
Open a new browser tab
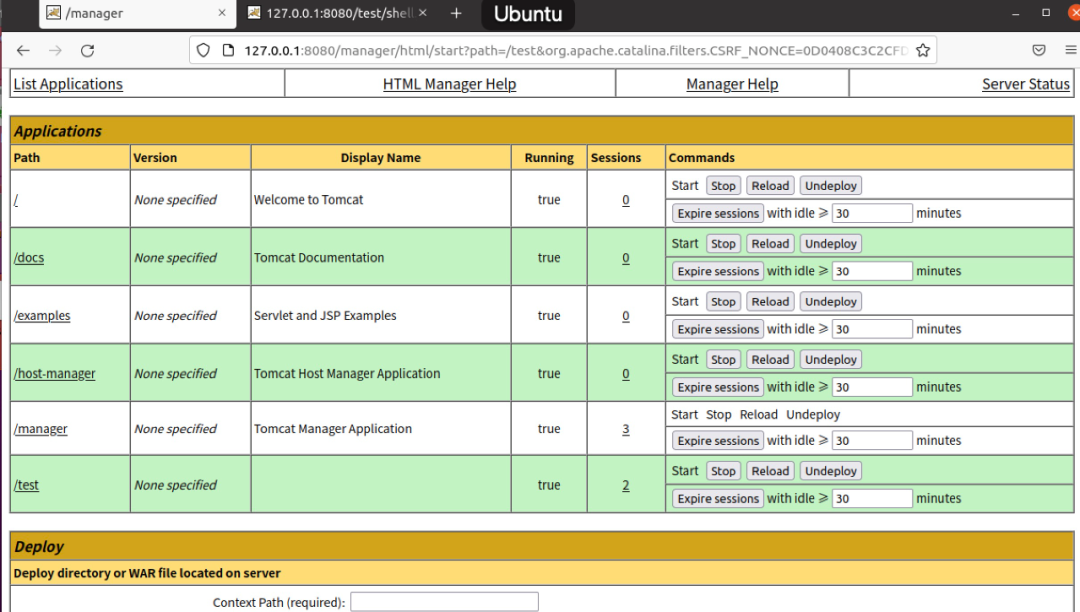point(456,13)
